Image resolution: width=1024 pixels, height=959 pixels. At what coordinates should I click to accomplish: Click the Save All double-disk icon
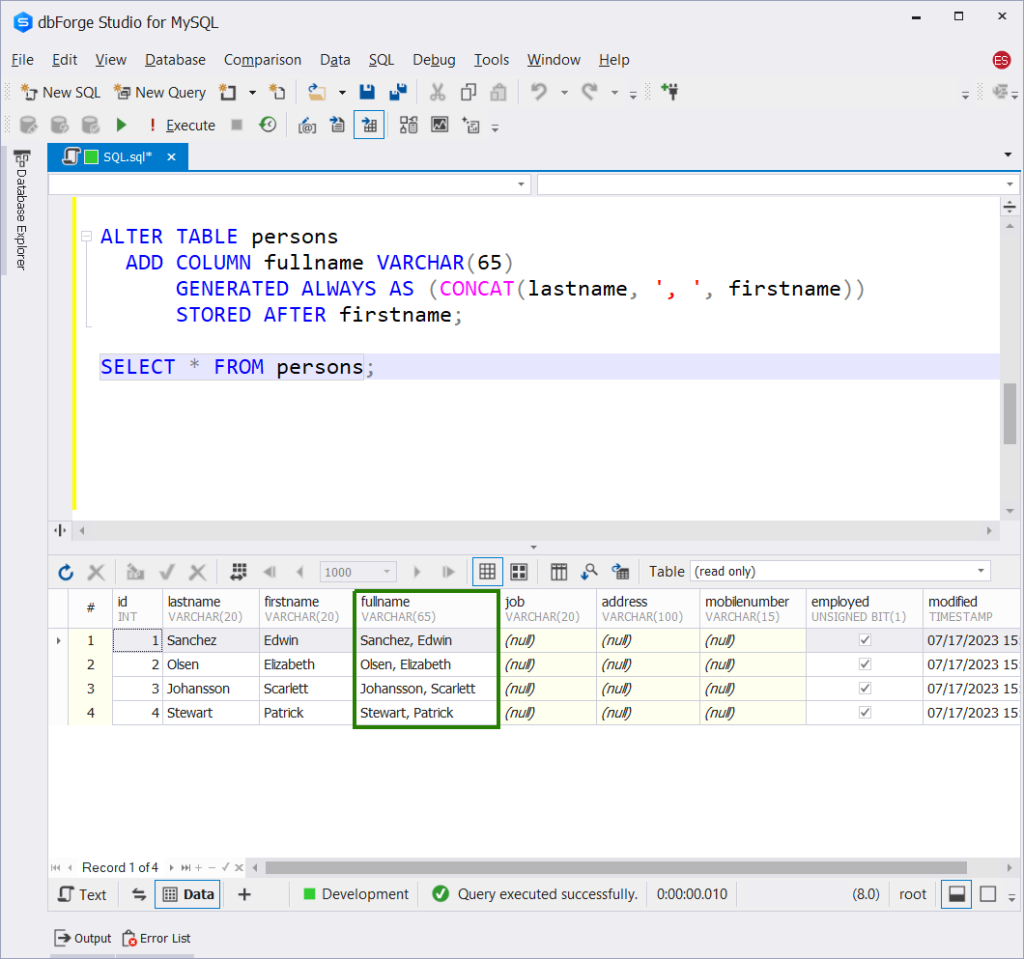click(x=398, y=92)
